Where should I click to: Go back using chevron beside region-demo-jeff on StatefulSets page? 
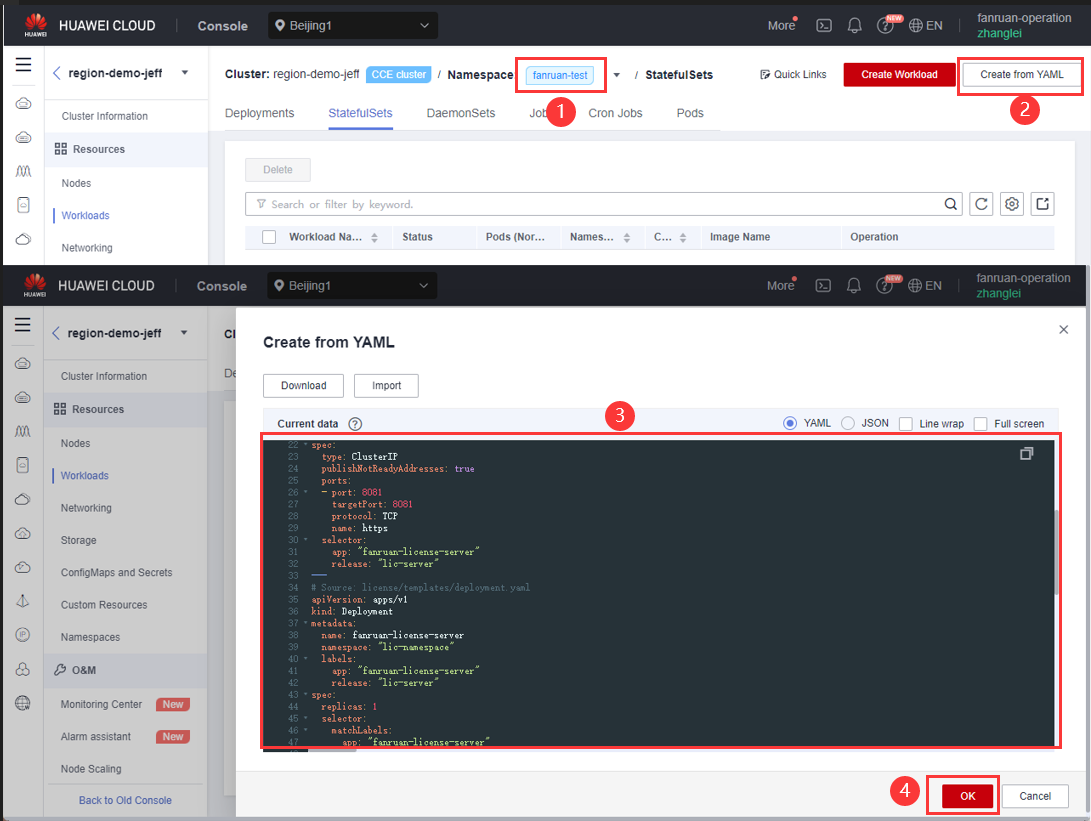pos(57,73)
